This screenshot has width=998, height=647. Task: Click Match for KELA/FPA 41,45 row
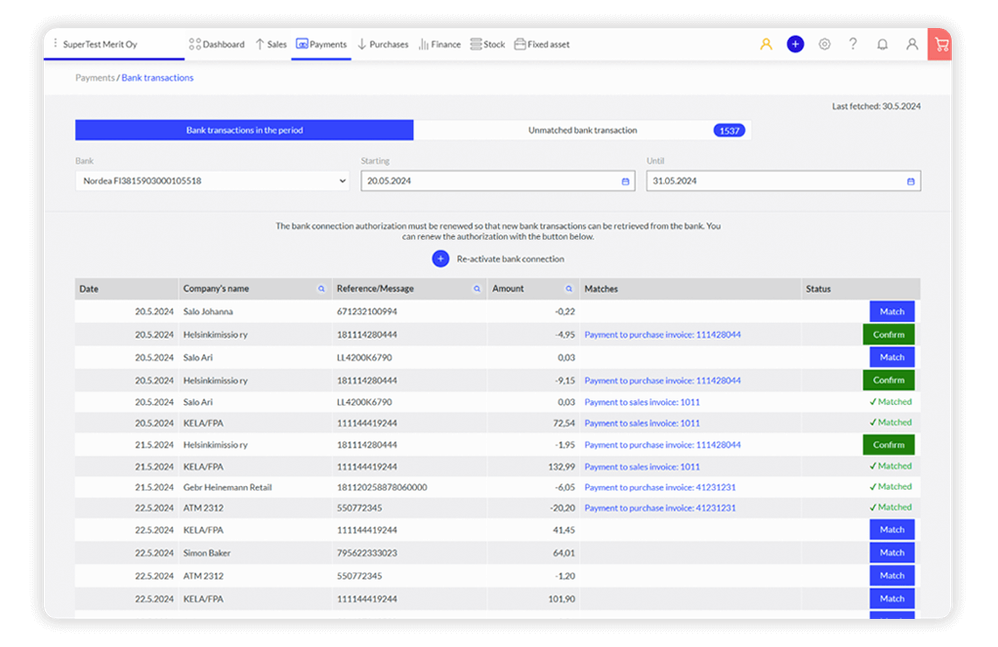[x=892, y=529]
